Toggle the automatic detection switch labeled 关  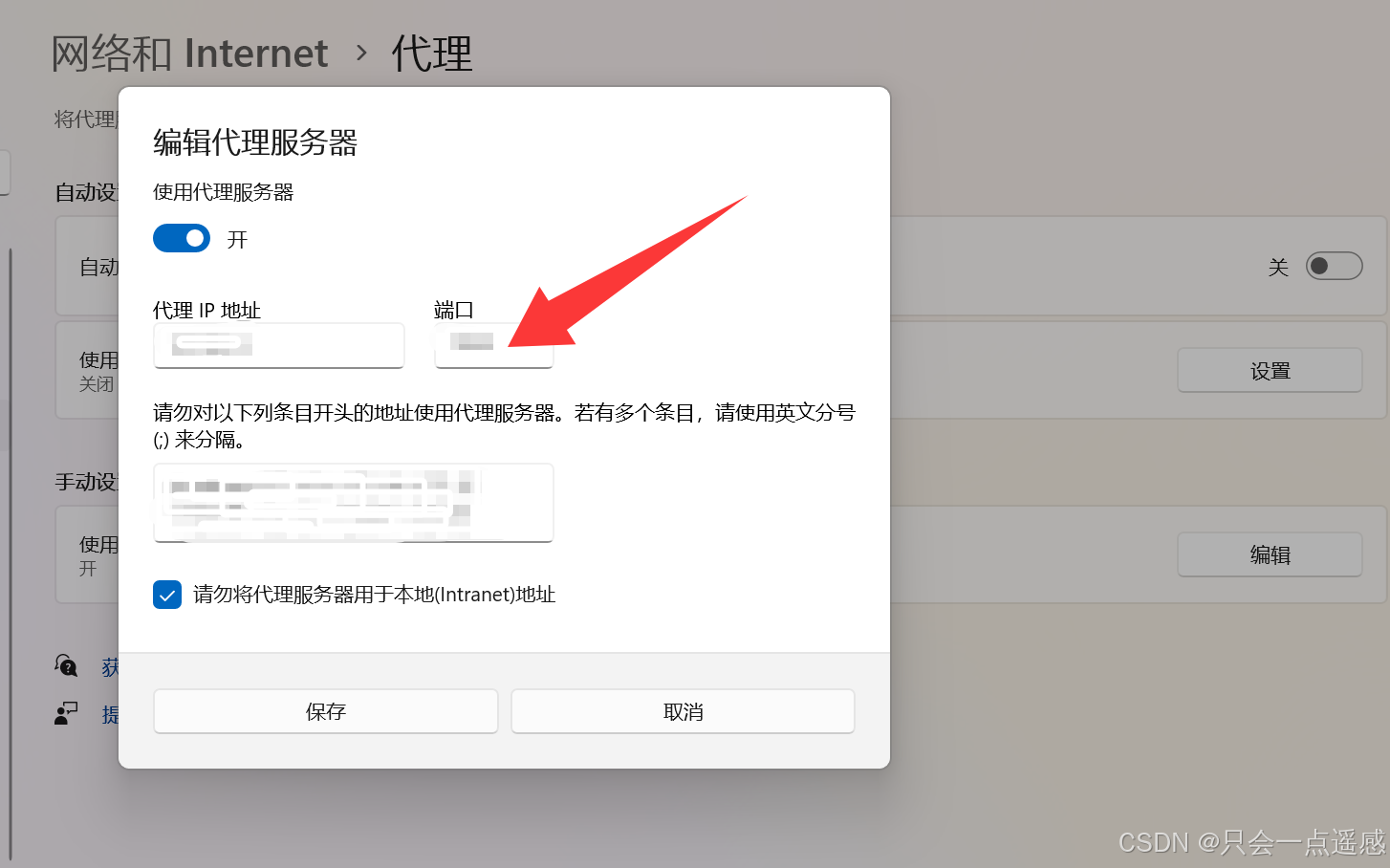click(1335, 266)
